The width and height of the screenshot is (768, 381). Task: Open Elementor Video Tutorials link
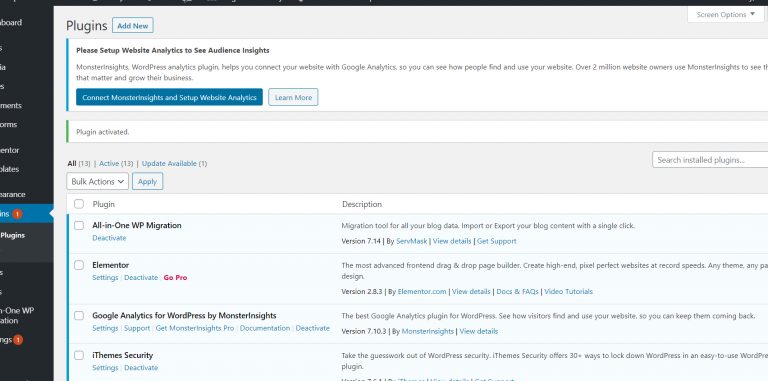click(569, 291)
